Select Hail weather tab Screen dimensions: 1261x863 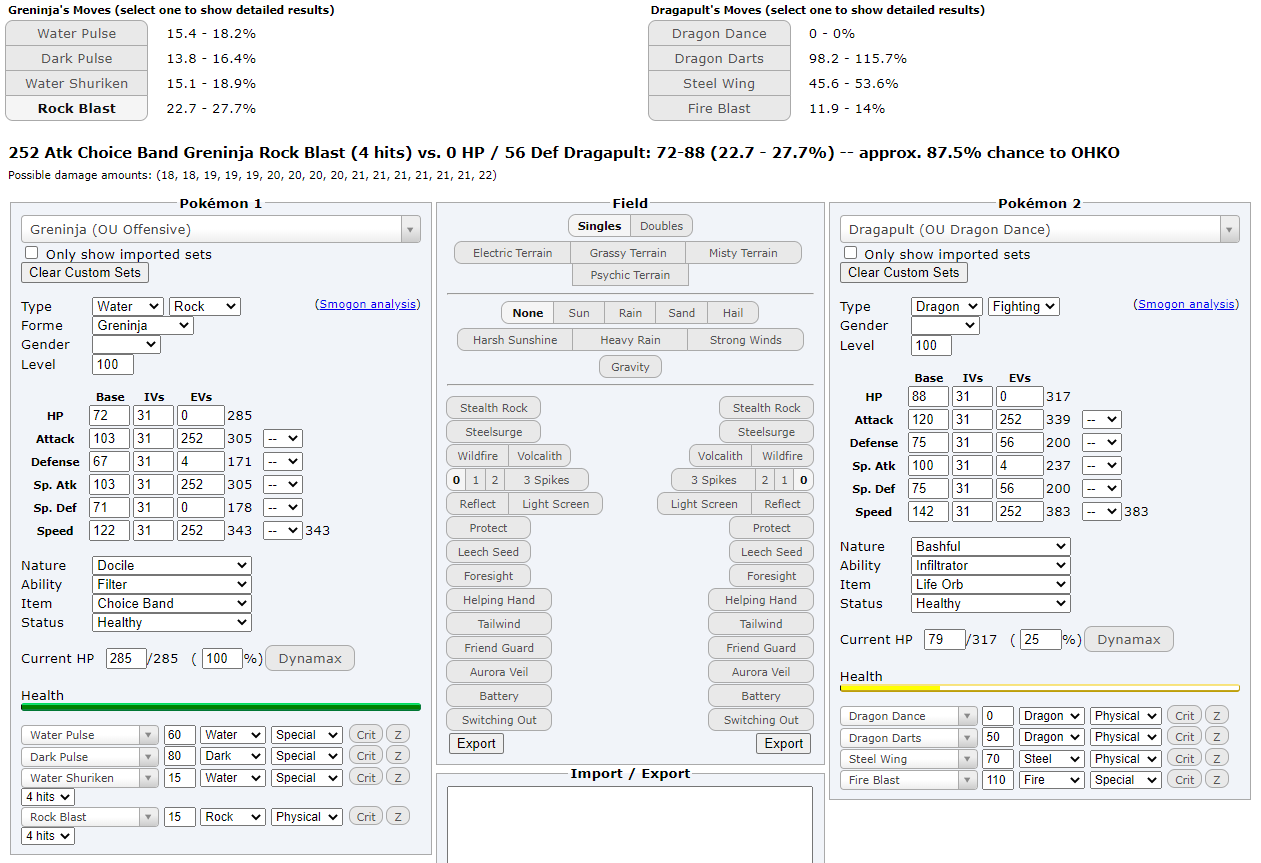pos(733,313)
